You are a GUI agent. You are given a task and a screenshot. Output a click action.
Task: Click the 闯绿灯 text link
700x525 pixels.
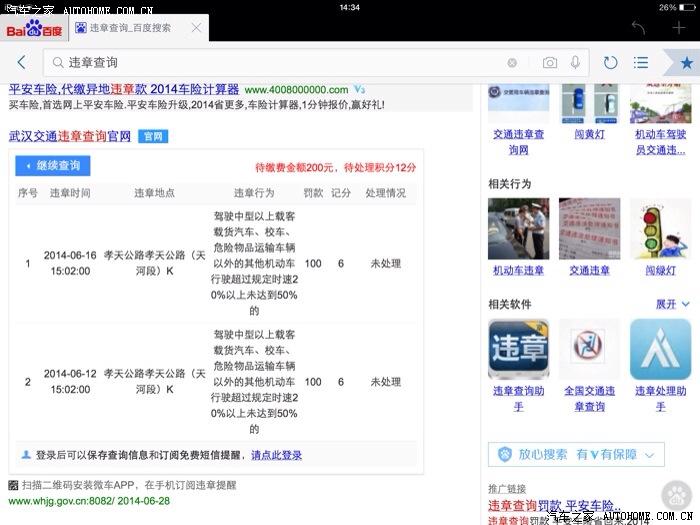click(x=660, y=271)
